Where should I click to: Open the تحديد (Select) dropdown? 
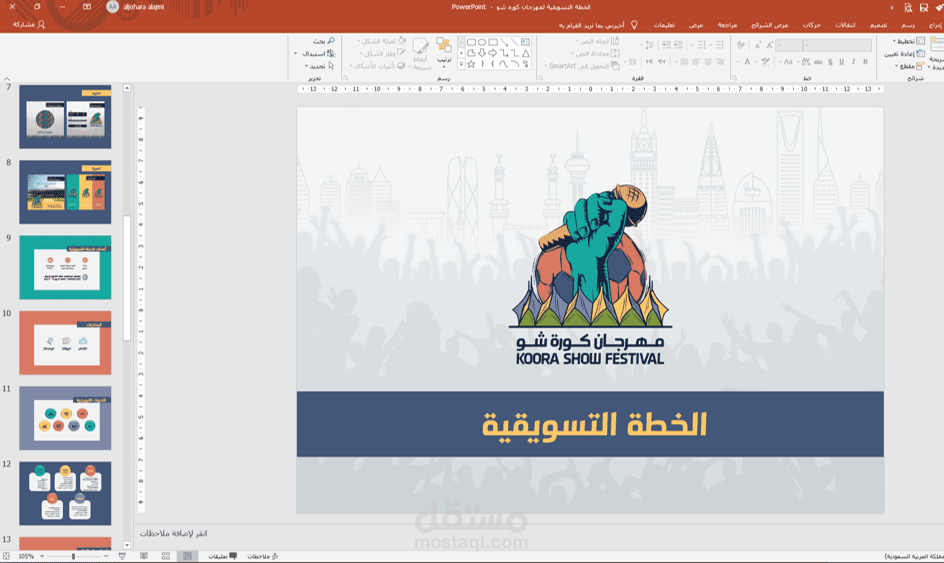[x=320, y=66]
